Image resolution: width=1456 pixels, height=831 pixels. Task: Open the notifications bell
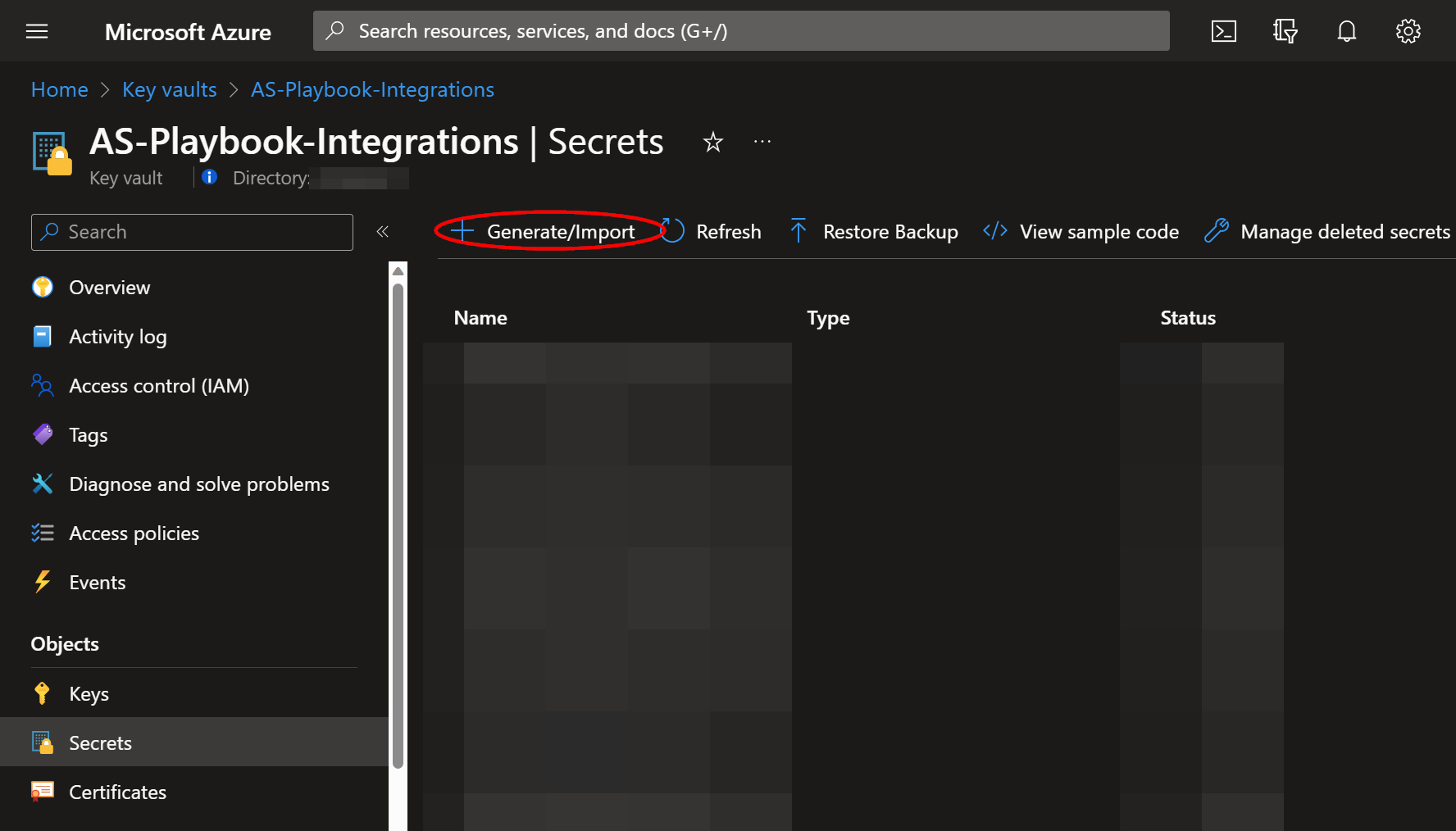pyautogui.click(x=1346, y=31)
